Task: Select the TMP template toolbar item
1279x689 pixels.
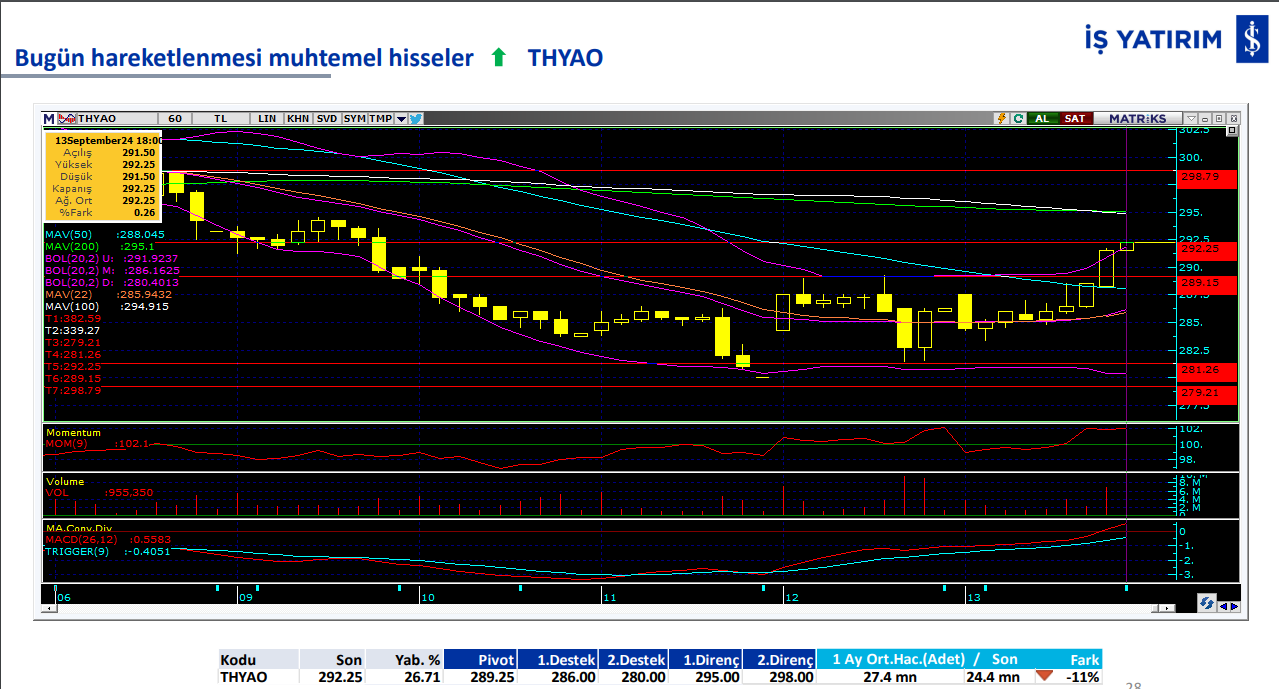Action: [x=380, y=118]
